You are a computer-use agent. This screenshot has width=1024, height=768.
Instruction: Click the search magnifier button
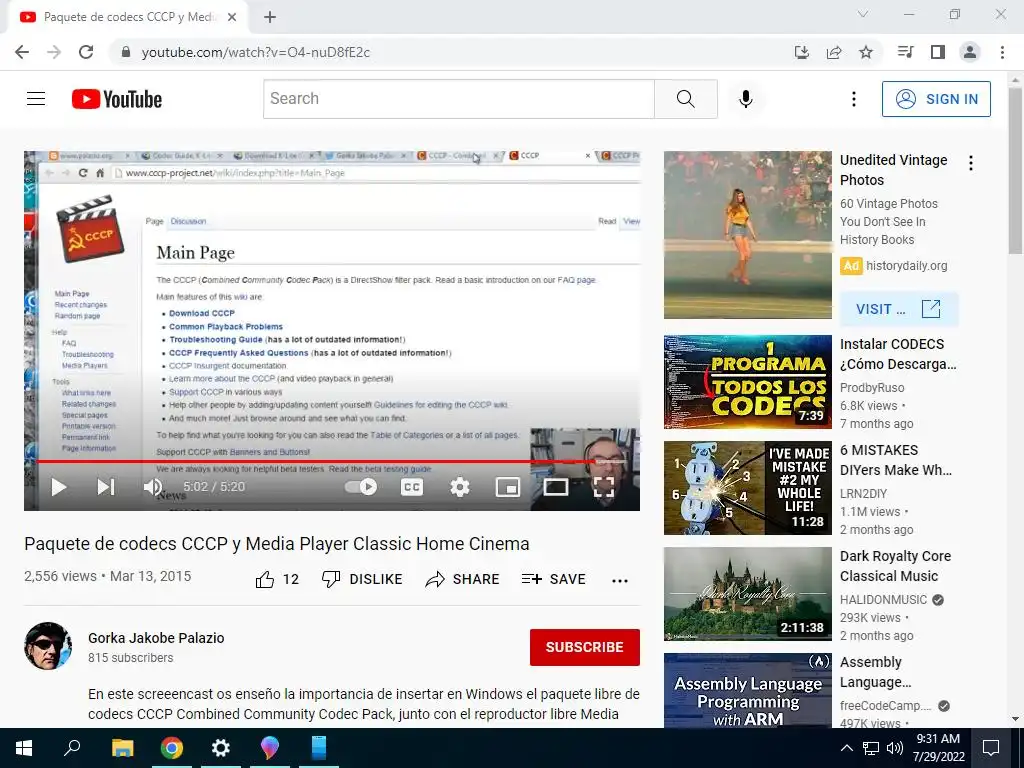coord(686,99)
